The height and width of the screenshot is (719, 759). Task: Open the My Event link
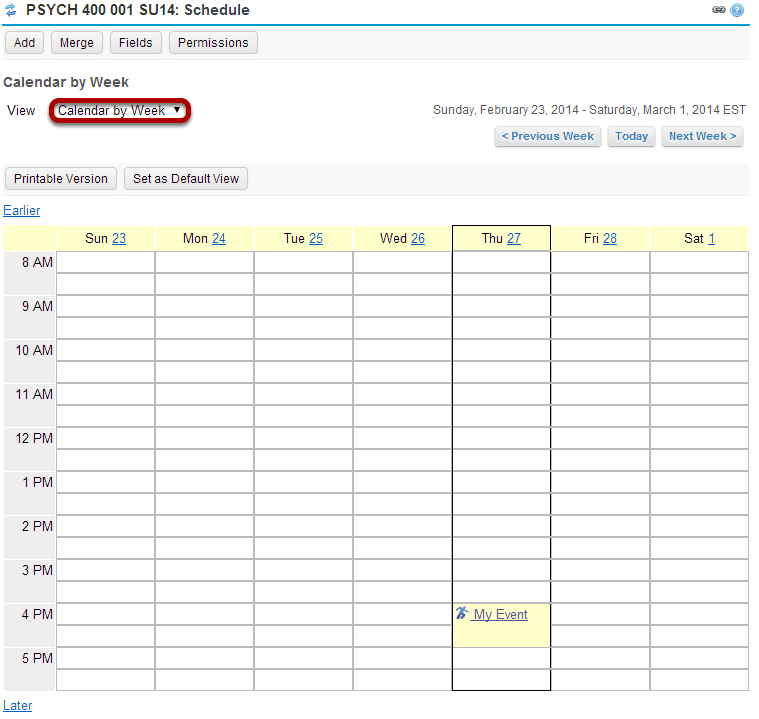pyautogui.click(x=501, y=614)
